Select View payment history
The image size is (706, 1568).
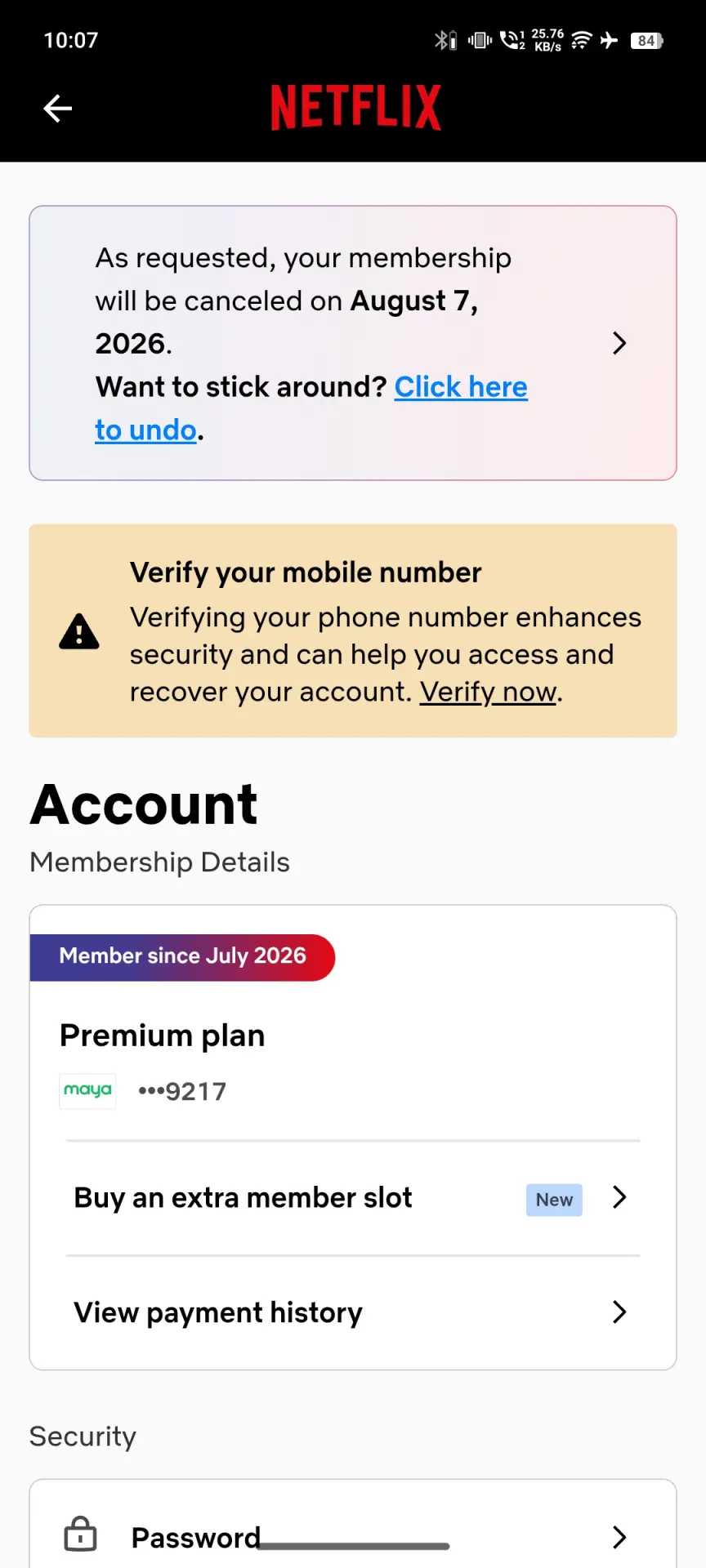353,1312
